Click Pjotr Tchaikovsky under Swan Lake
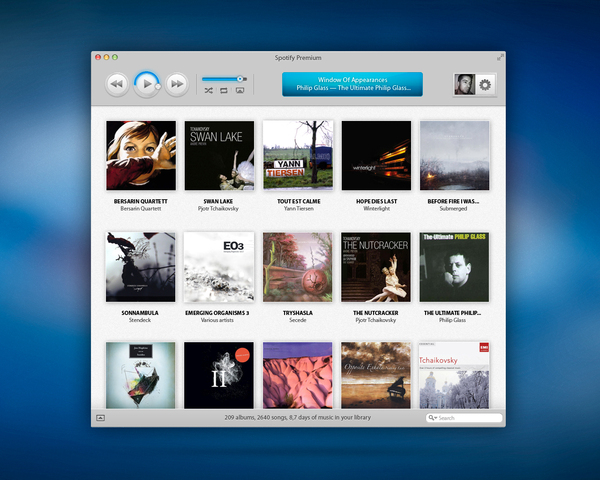The width and height of the screenshot is (600, 480). [218, 209]
